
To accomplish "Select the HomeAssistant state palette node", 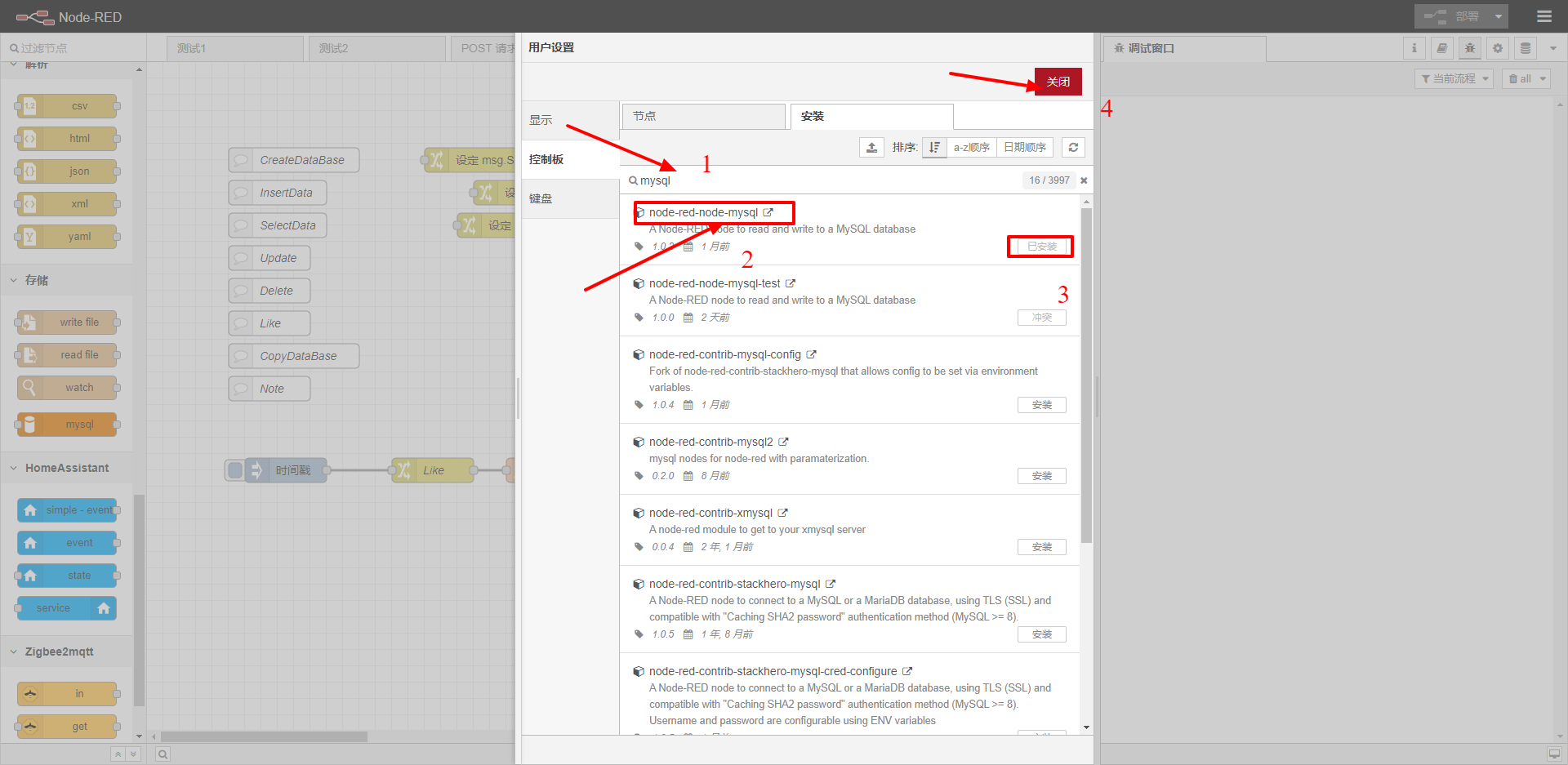I will (x=67, y=576).
